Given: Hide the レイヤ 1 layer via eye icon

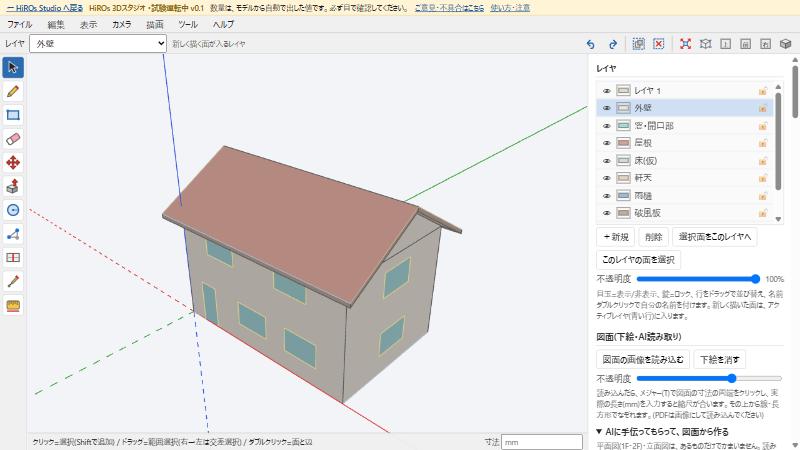Looking at the screenshot, I should (x=607, y=91).
